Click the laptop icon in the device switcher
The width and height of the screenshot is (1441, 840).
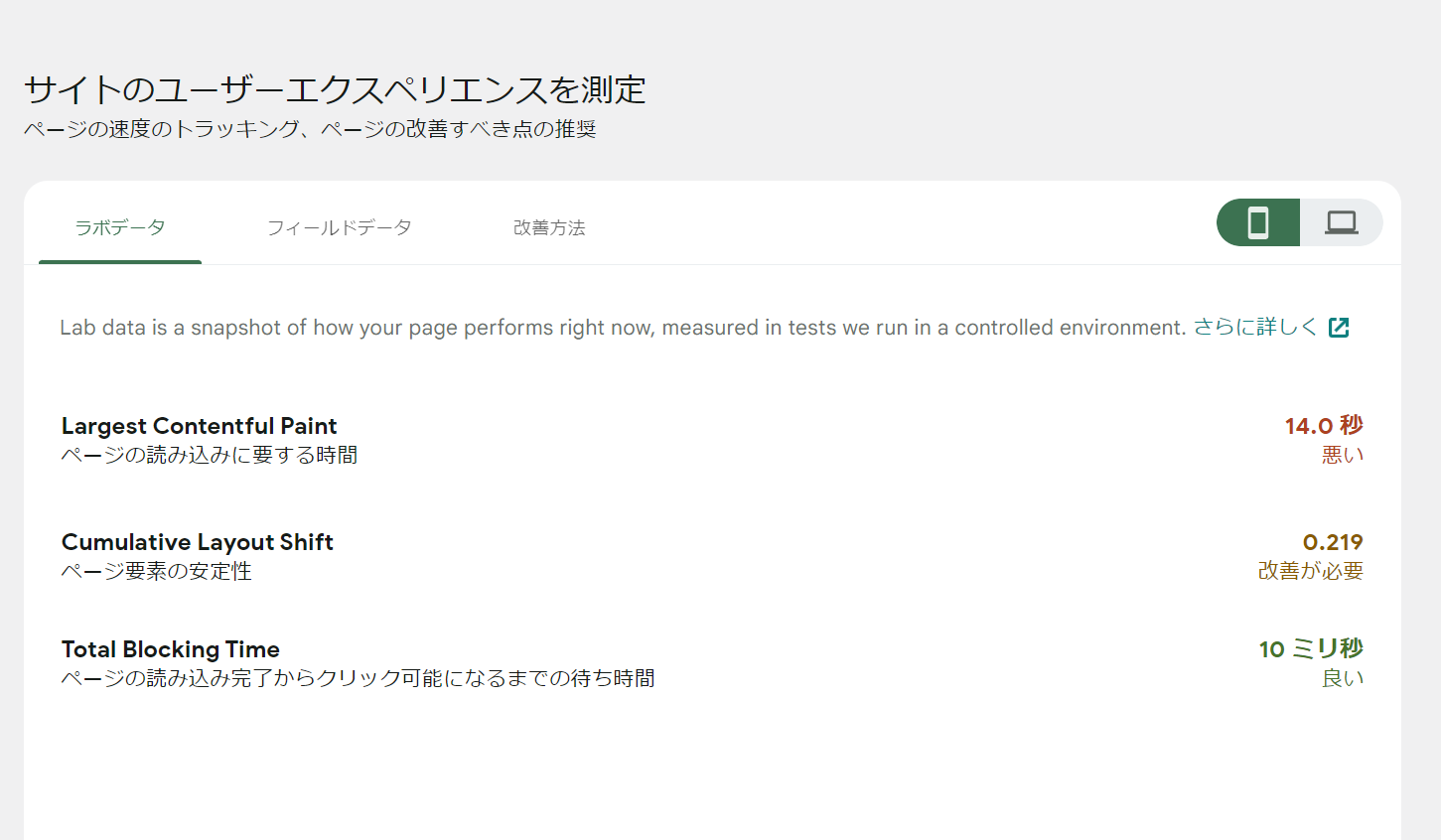click(x=1341, y=222)
